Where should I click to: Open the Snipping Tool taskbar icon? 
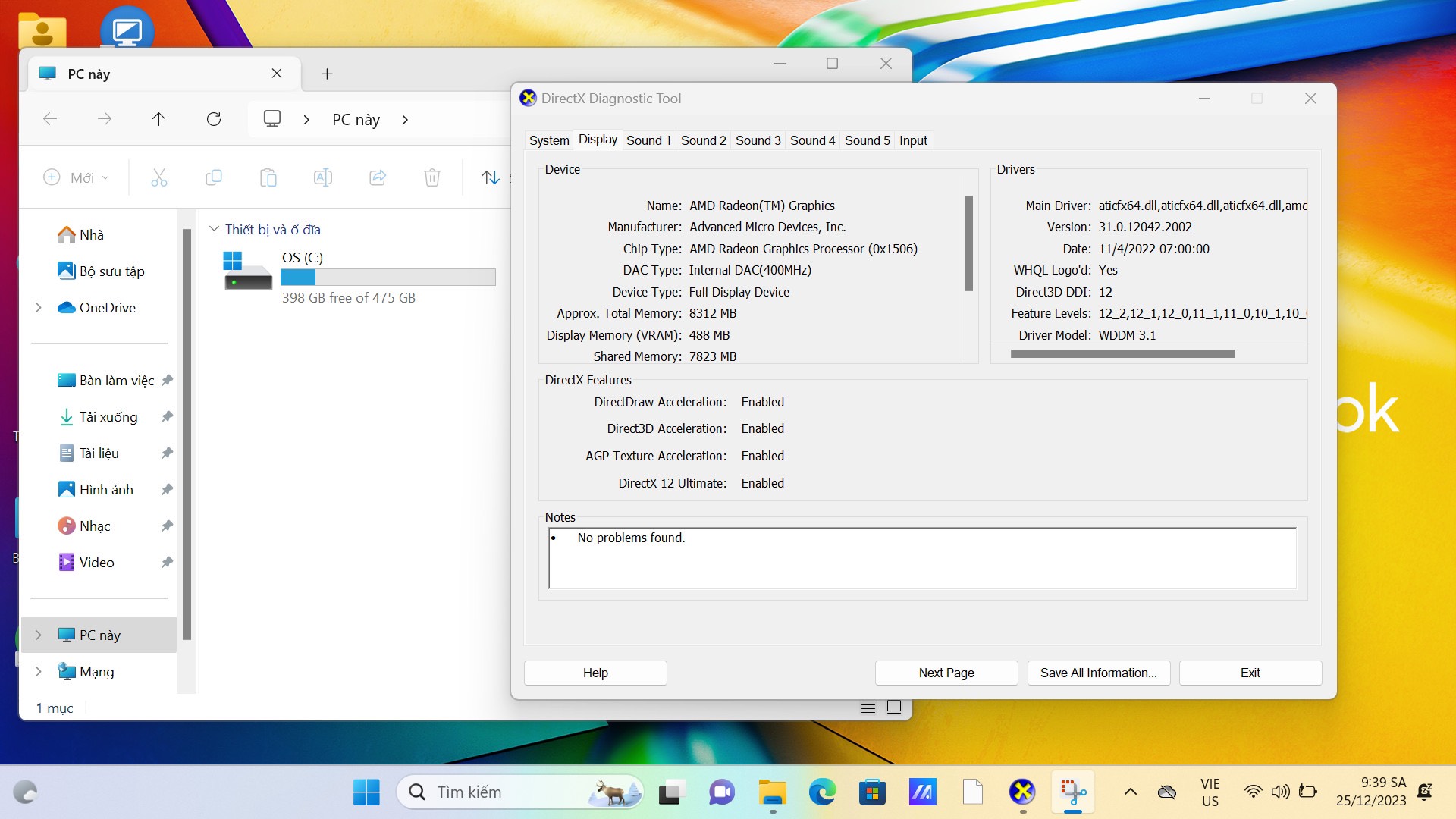1073,792
